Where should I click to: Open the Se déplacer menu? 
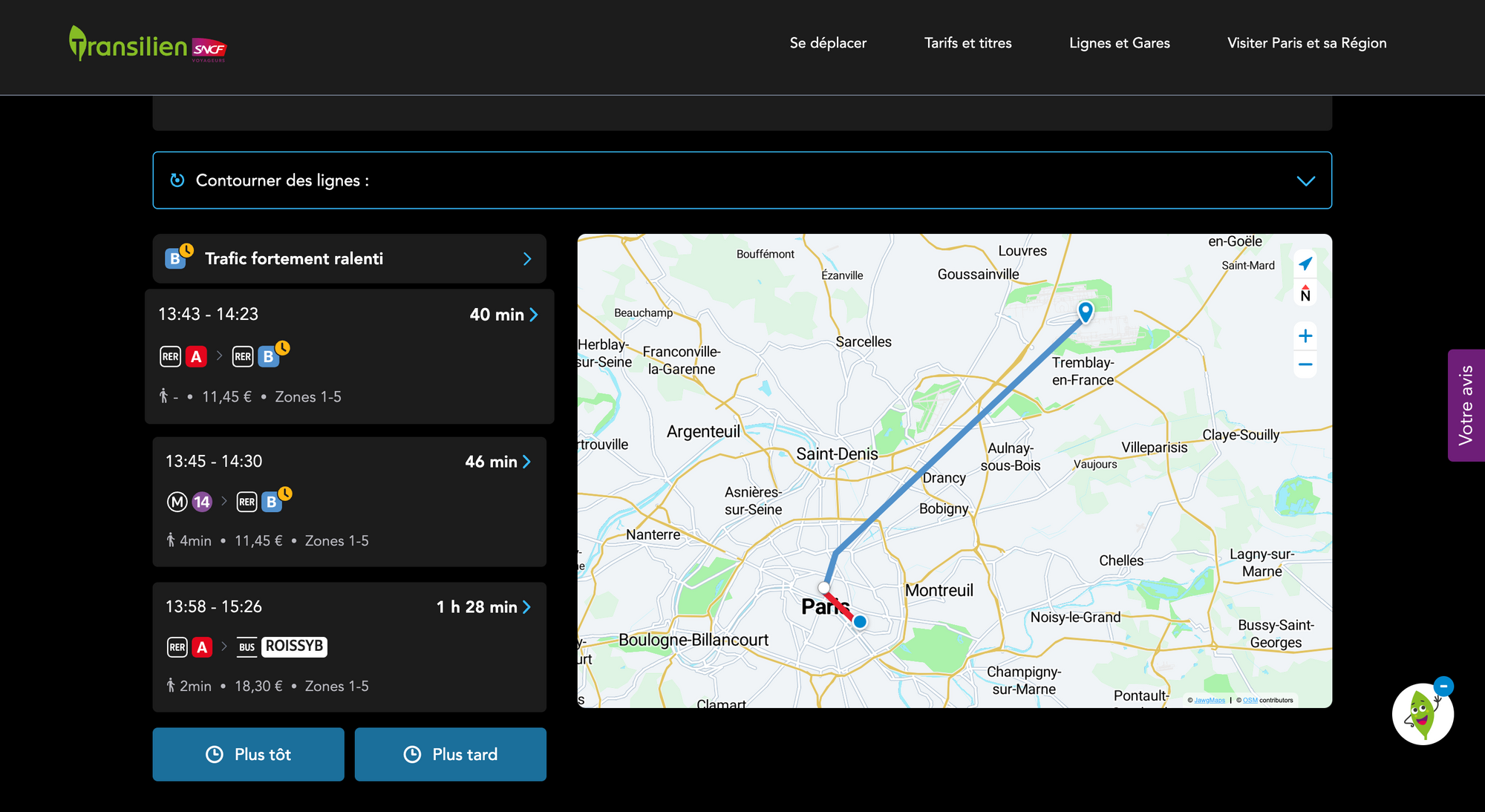click(828, 43)
